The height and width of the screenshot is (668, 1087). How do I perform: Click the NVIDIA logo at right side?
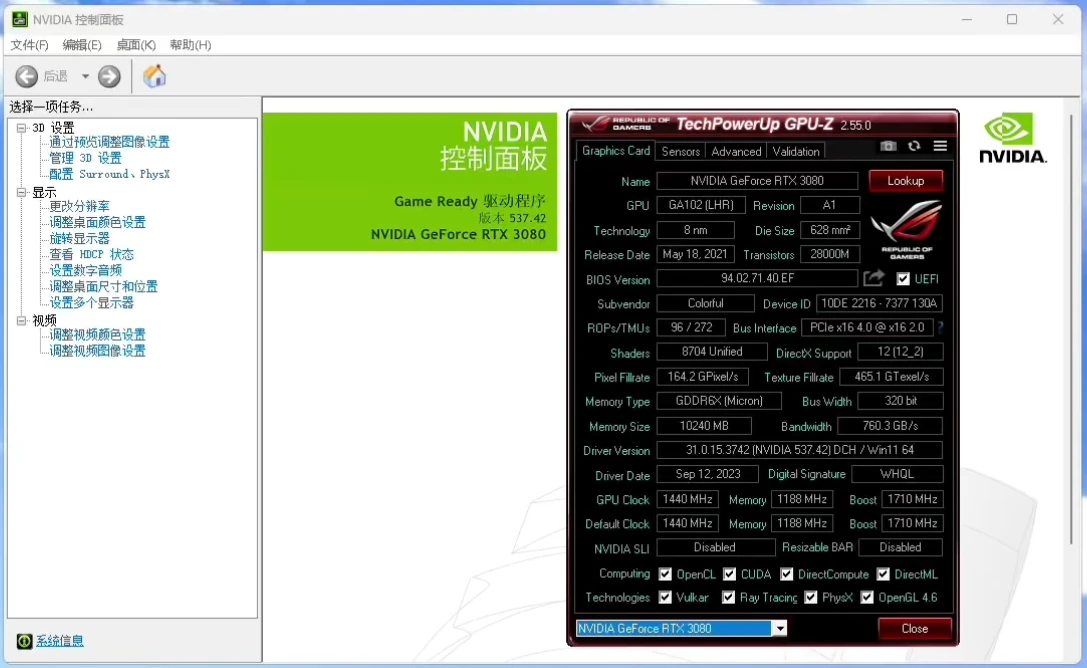pyautogui.click(x=1012, y=139)
